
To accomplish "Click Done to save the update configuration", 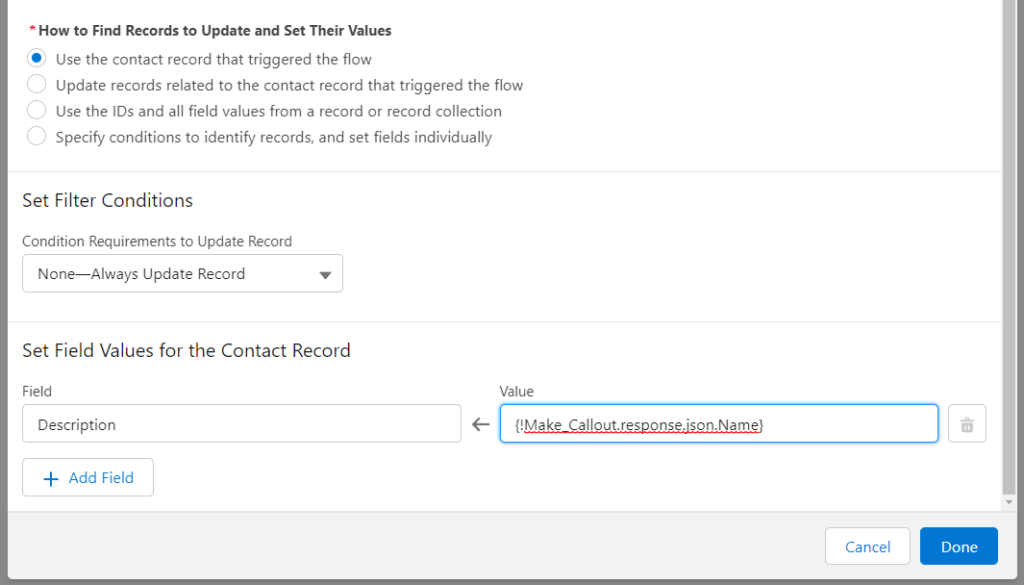I will pyautogui.click(x=958, y=546).
